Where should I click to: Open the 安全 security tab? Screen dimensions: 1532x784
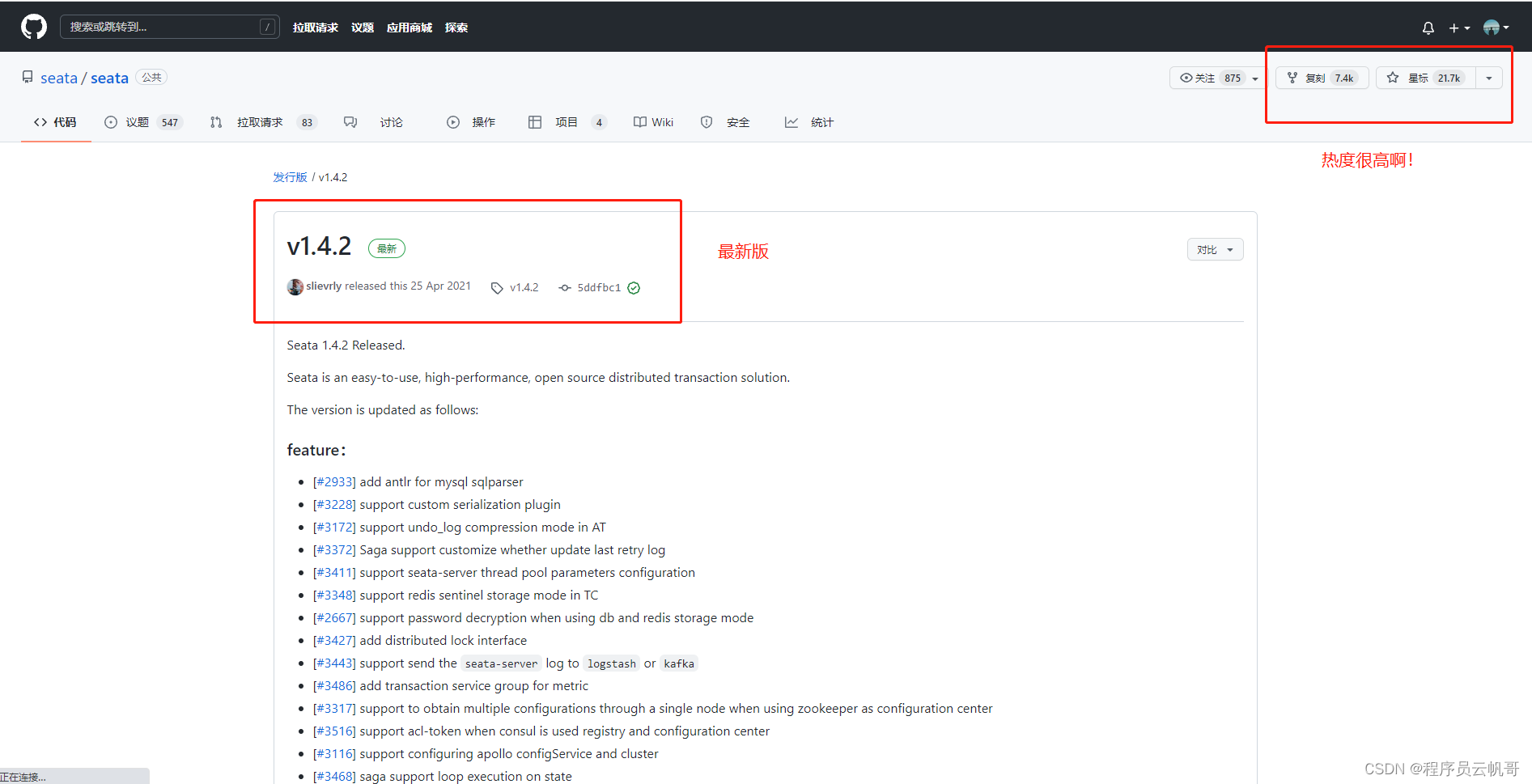point(725,122)
